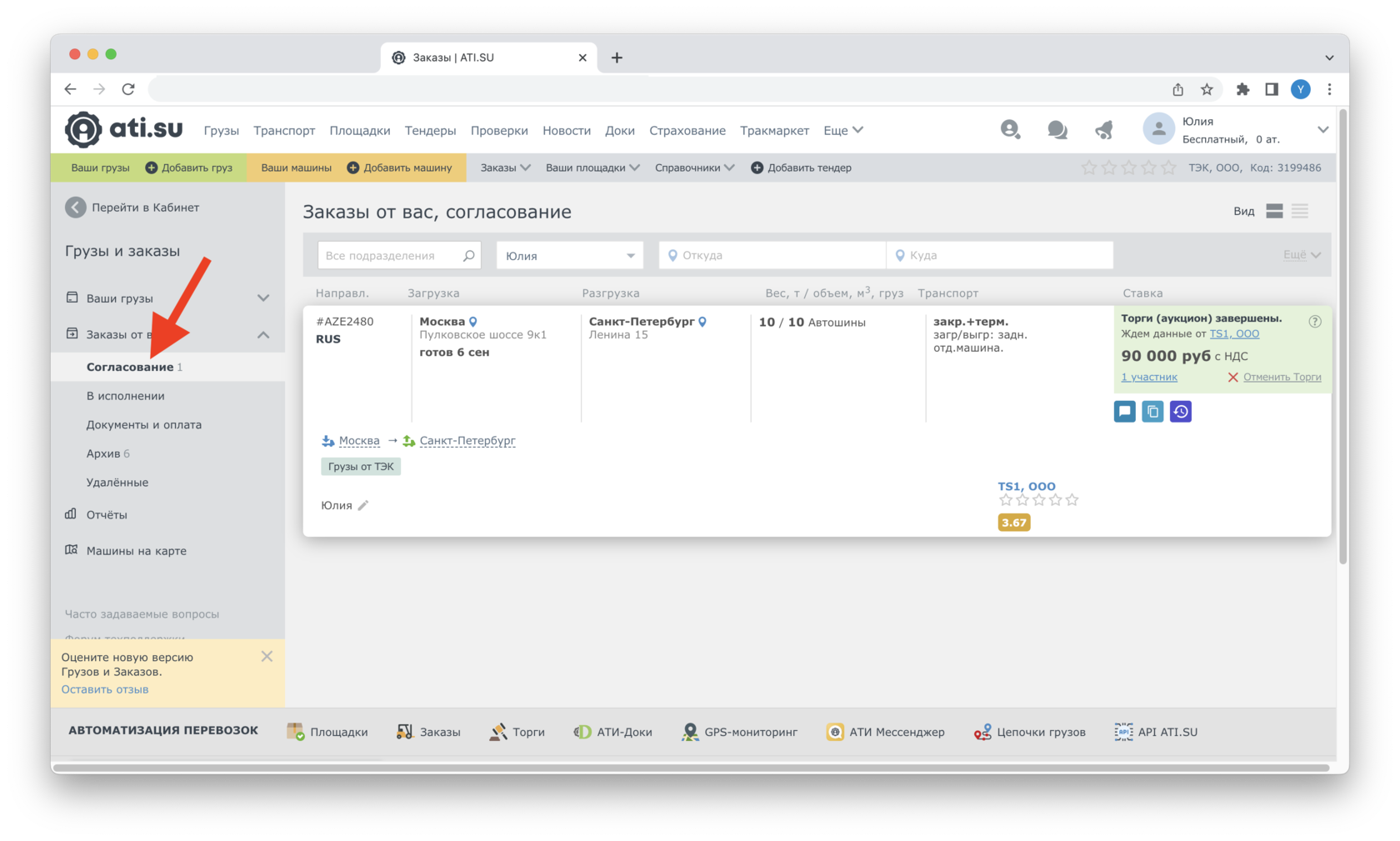Open the Юлия contact filter dropdown
1400x841 pixels.
[570, 255]
